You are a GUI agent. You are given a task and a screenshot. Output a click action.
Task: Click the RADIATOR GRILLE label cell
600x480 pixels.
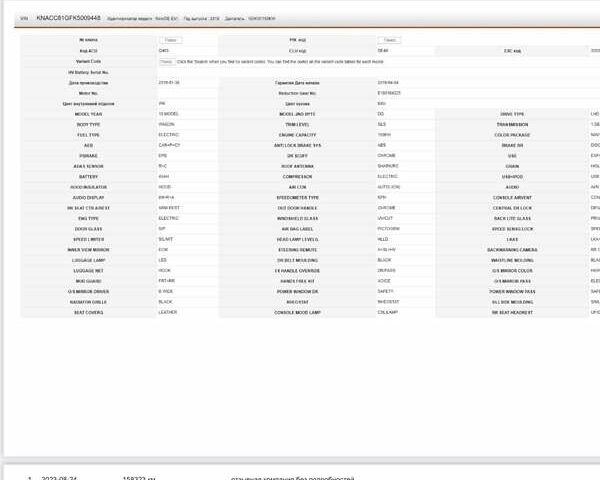(x=88, y=301)
